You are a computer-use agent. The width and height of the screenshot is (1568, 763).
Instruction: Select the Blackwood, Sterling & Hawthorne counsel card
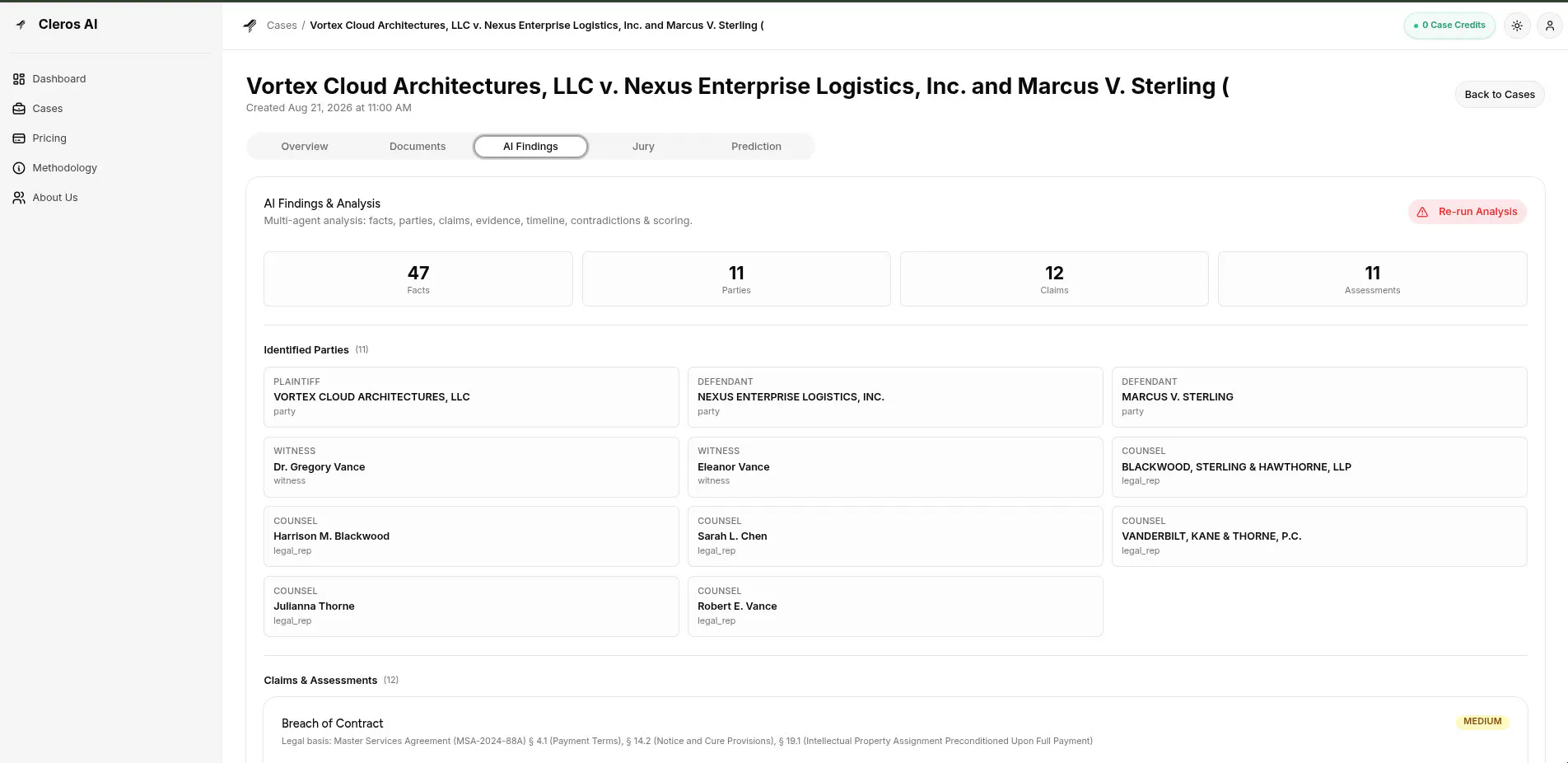1319,467
